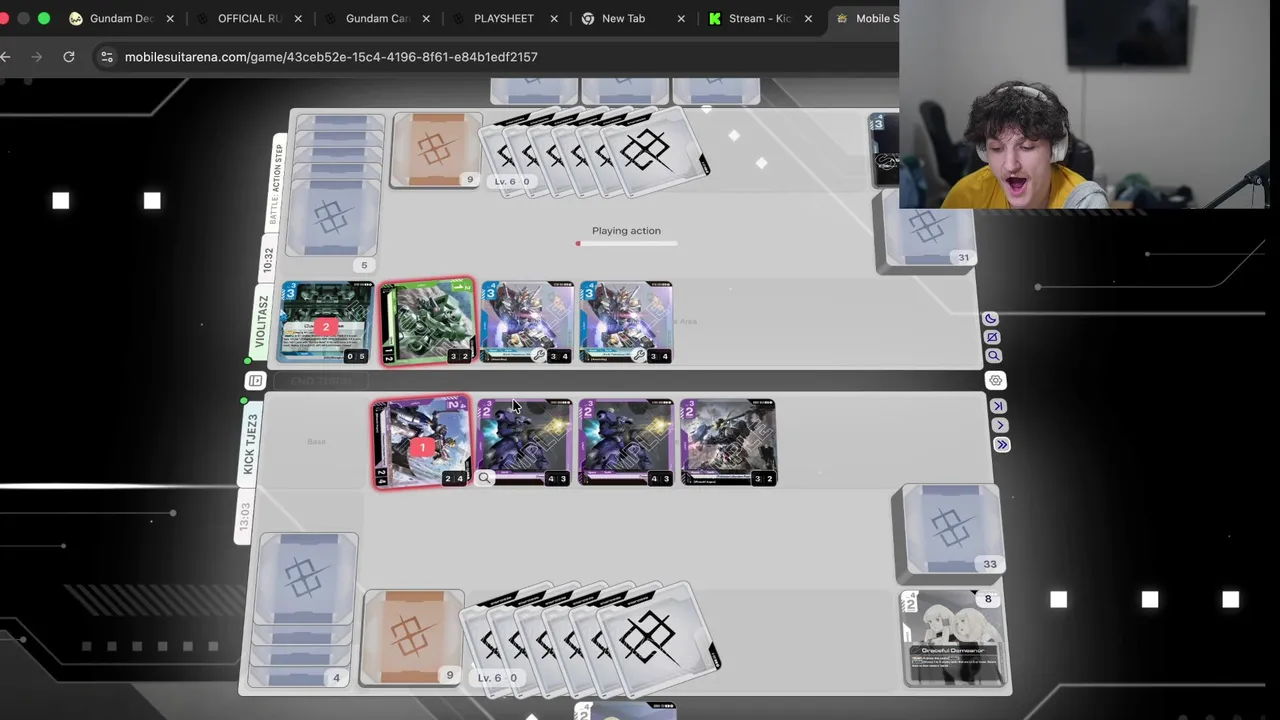Click the site info icon in address bar

(107, 57)
